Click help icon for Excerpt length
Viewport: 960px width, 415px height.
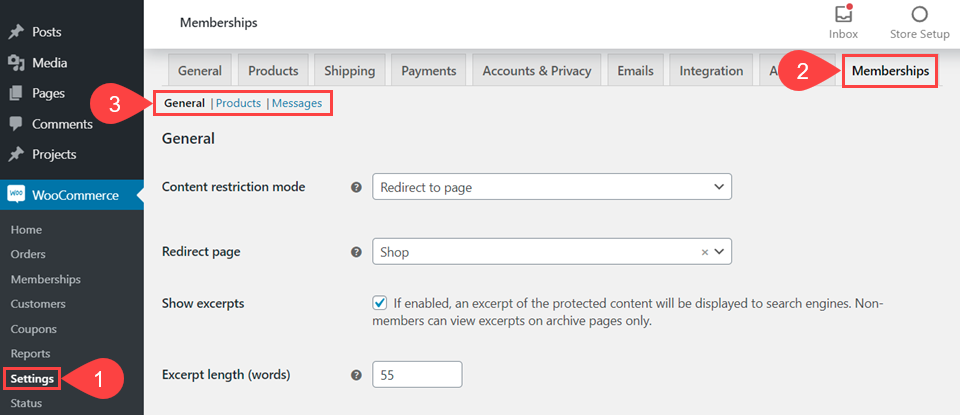(x=356, y=375)
